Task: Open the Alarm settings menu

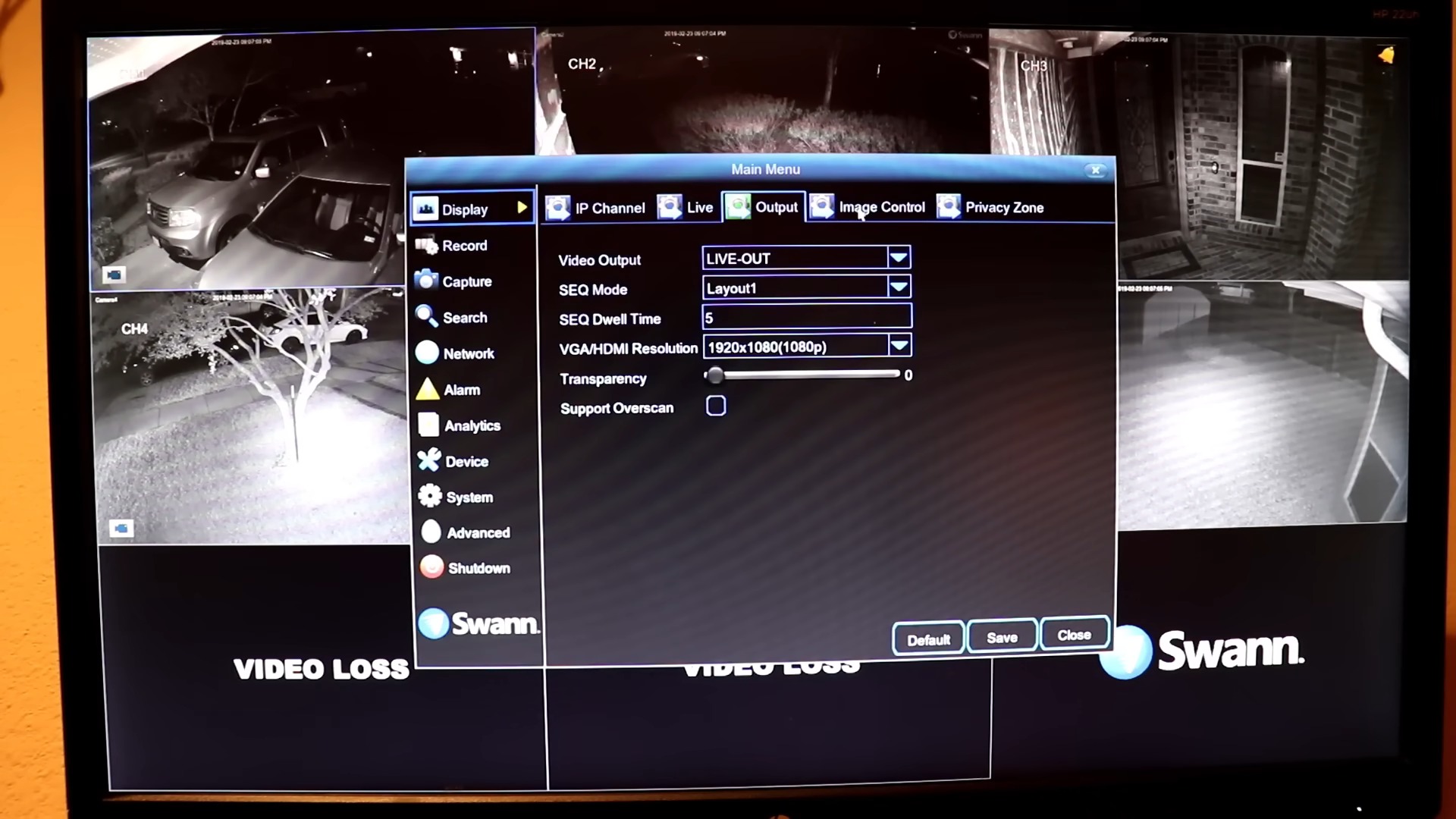Action: tap(461, 389)
